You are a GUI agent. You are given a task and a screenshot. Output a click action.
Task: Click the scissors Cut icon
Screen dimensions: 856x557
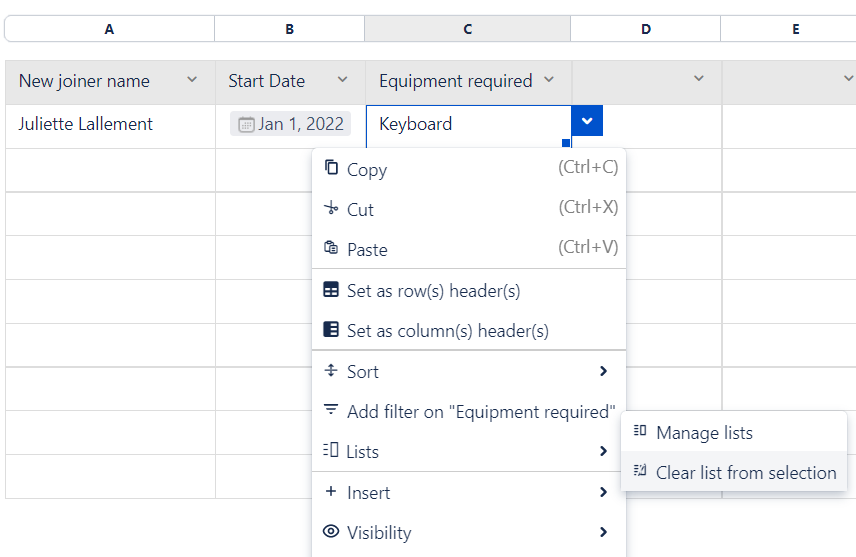coord(331,209)
